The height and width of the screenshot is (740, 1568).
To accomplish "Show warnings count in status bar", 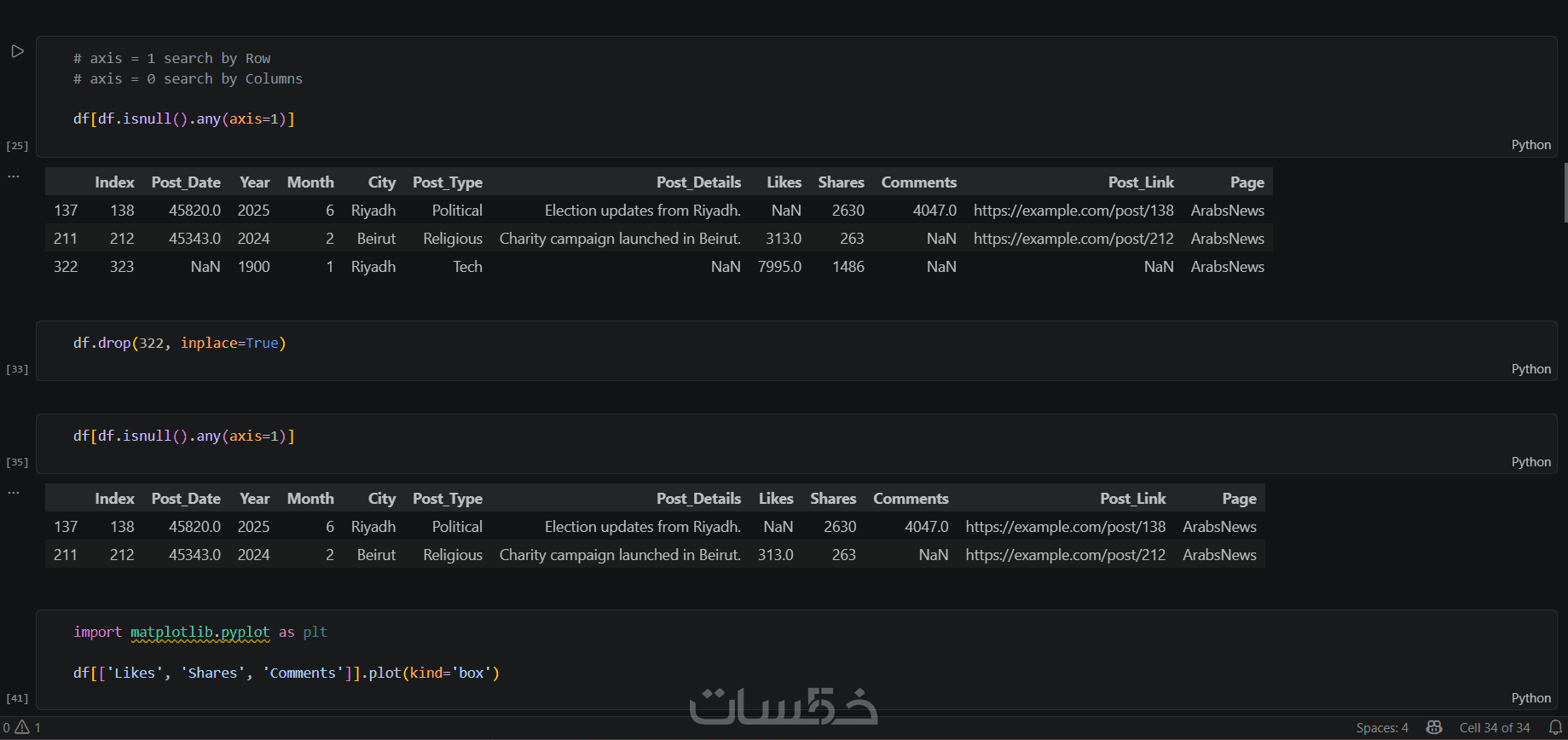I will tap(28, 727).
